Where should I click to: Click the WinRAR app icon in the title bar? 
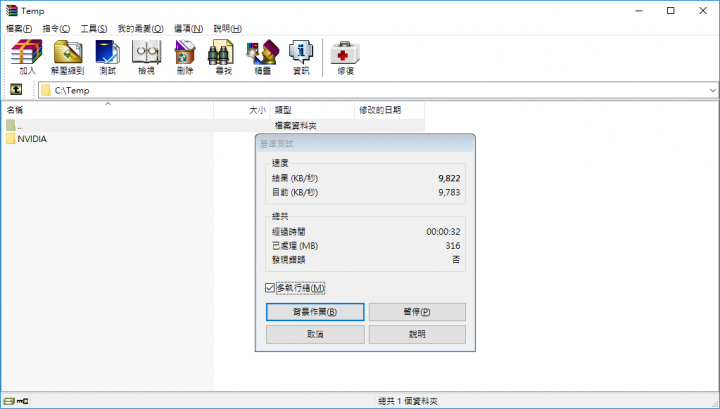pyautogui.click(x=11, y=11)
